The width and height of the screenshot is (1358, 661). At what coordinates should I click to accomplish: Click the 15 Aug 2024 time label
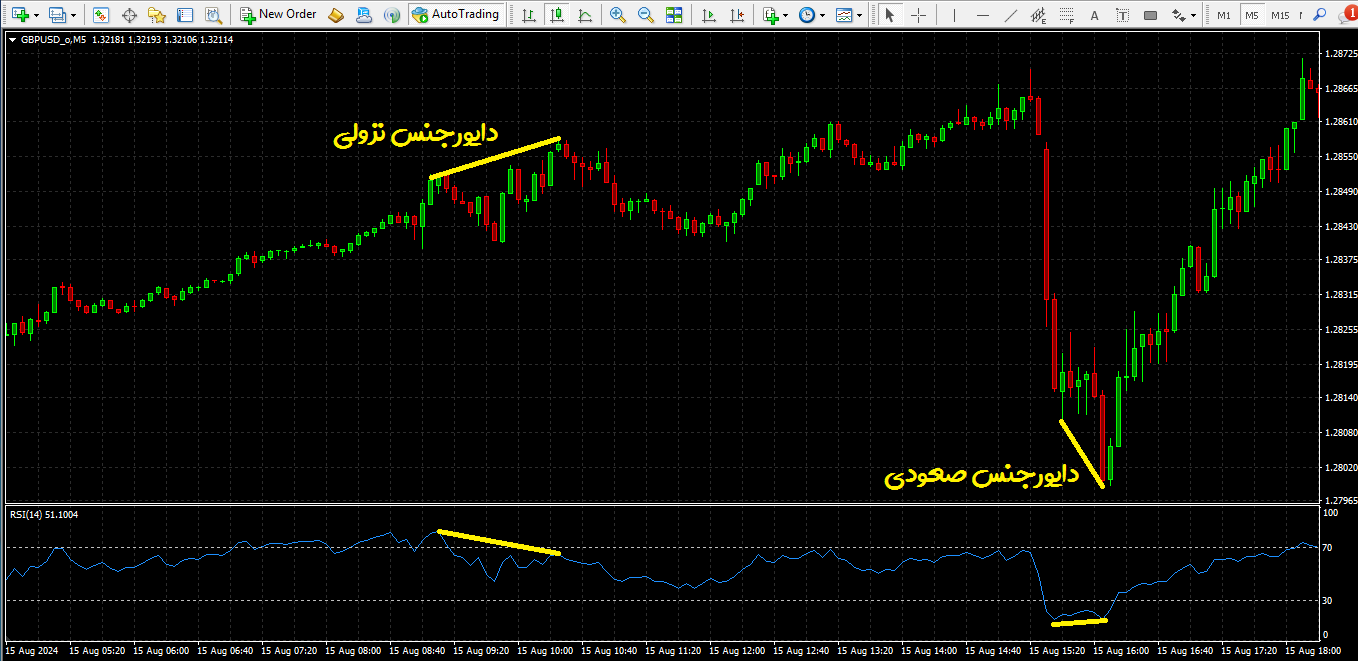[x=31, y=651]
